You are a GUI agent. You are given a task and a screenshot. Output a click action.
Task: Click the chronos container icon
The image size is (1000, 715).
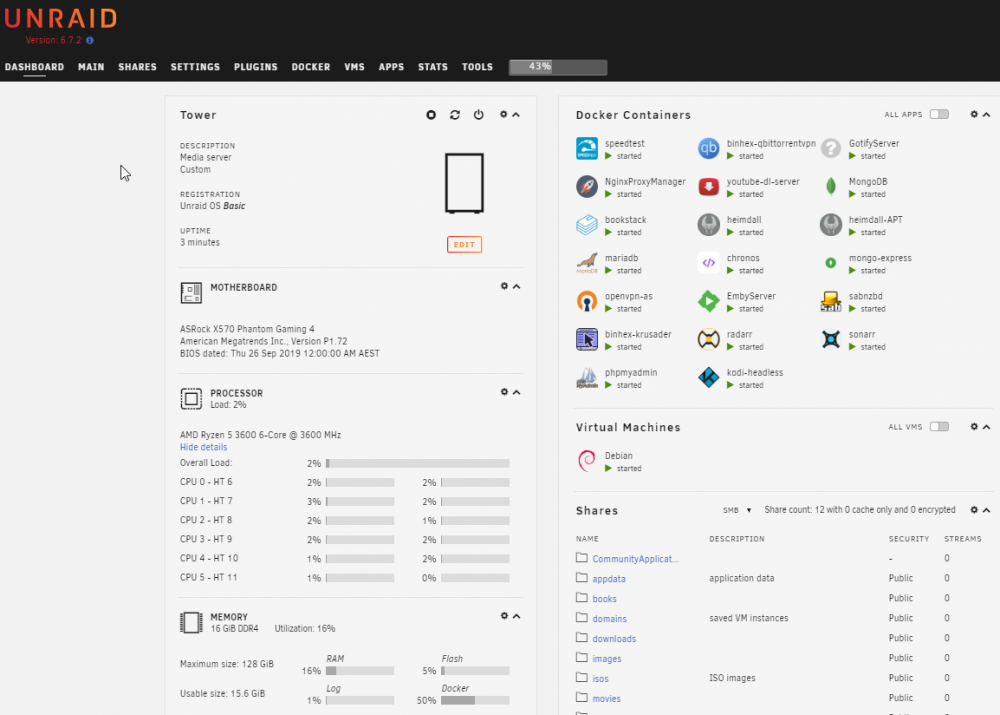709,263
